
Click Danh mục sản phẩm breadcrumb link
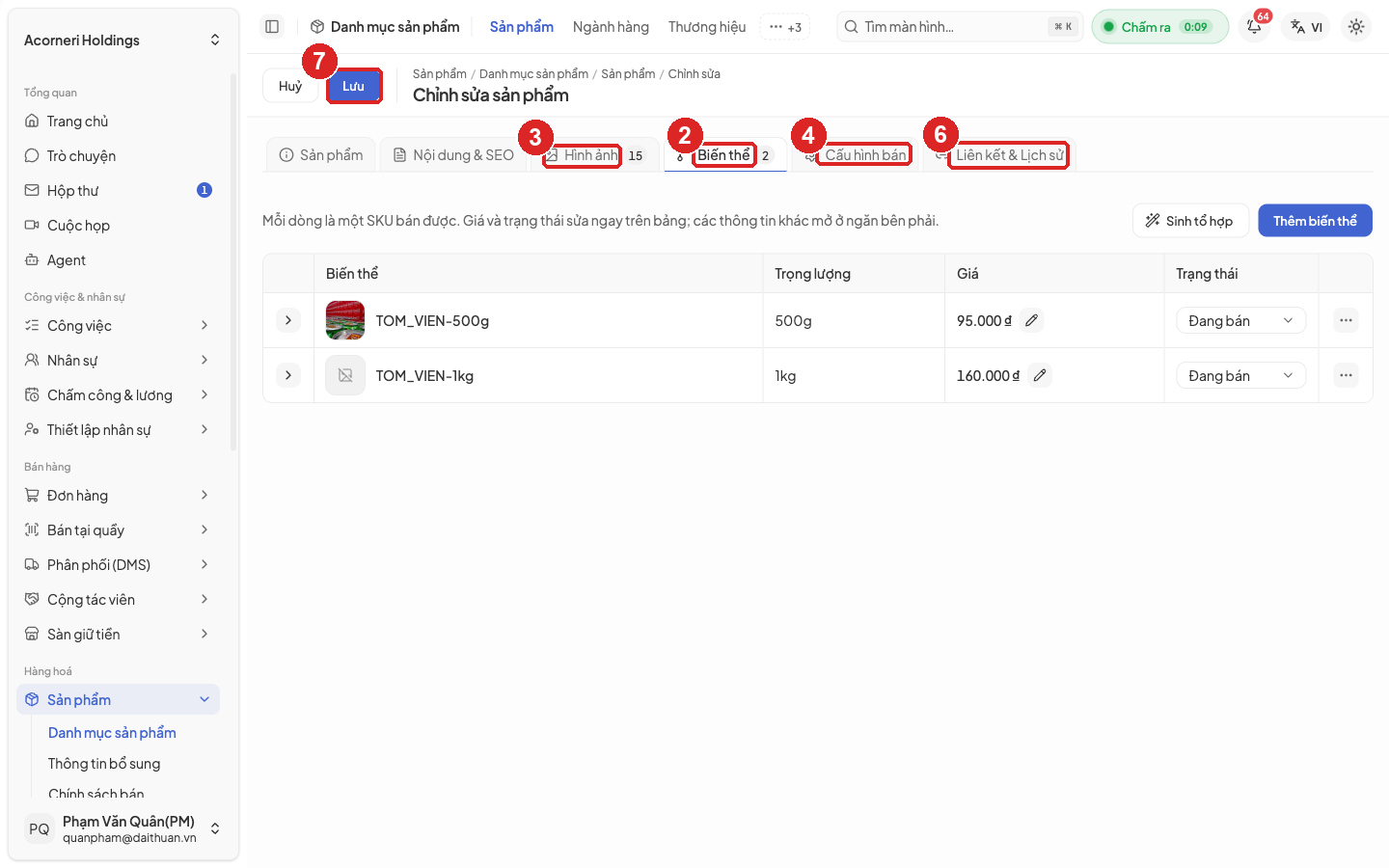[533, 74]
